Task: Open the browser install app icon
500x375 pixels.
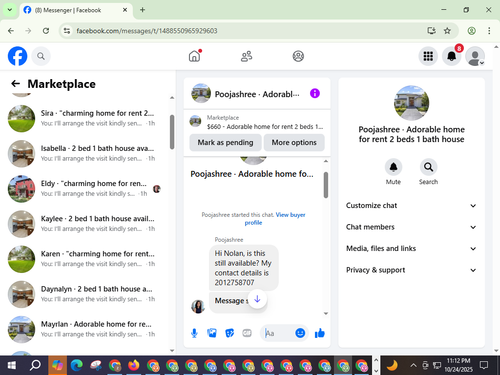Action: [x=431, y=31]
